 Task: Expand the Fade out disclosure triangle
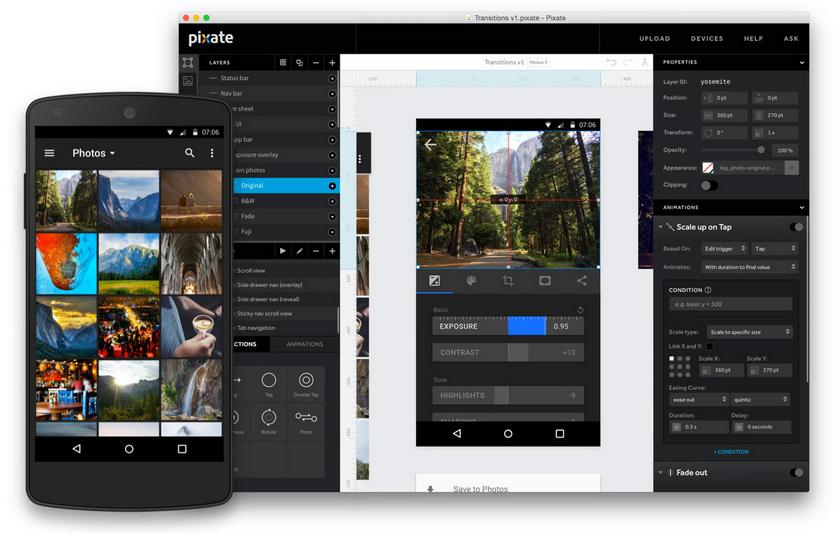pyautogui.click(x=661, y=473)
